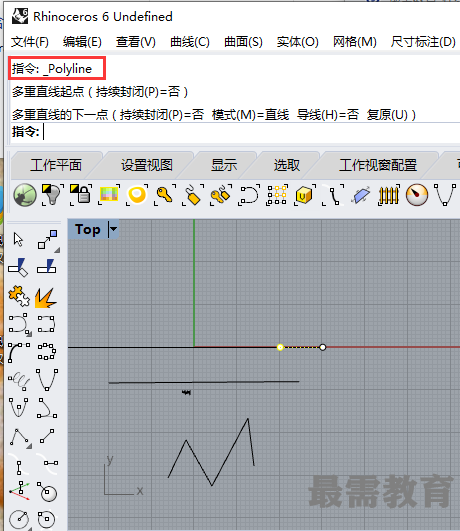This screenshot has width=460, height=531.
Task: Click the key with tags icon
Action: coord(221,195)
